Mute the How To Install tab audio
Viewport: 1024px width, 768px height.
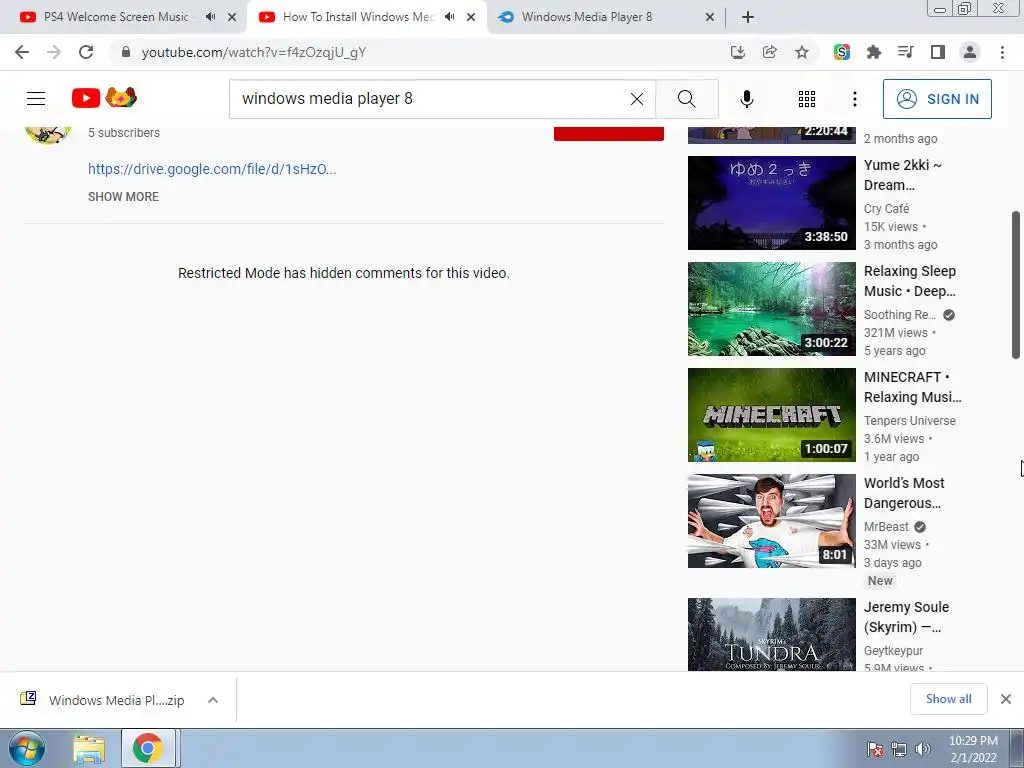point(449,17)
